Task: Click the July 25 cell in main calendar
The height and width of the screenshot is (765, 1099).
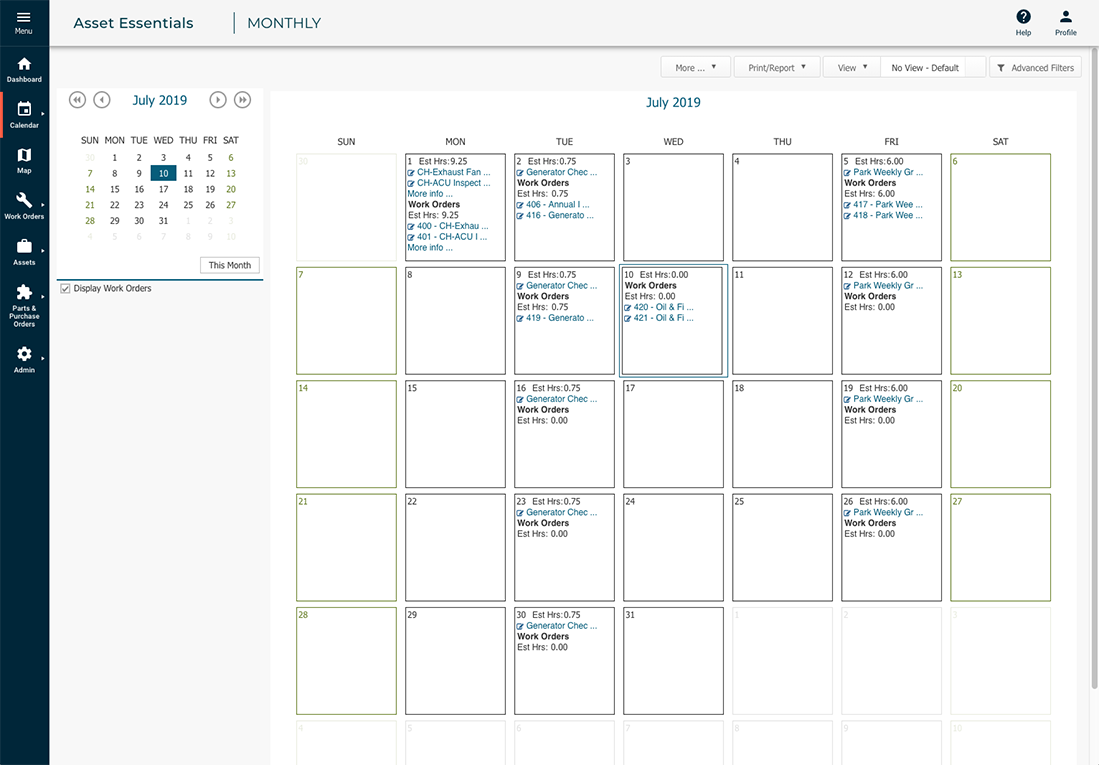Action: (782, 548)
